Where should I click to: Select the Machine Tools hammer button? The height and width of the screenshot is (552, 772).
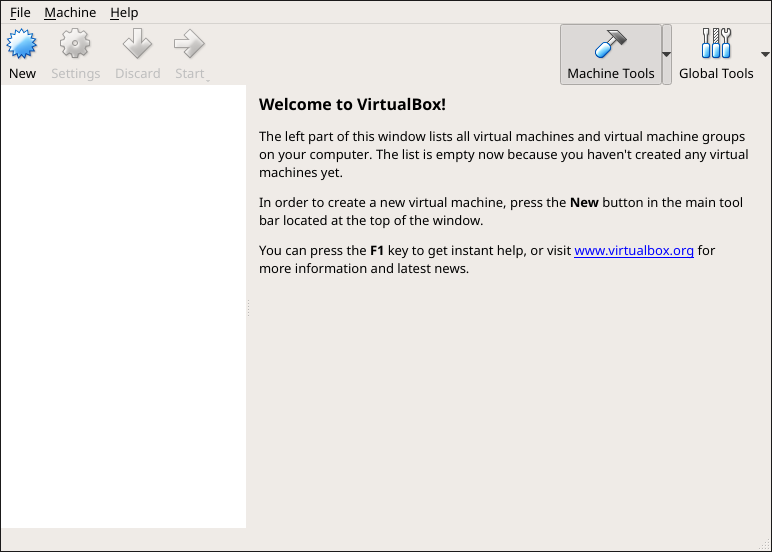coord(610,54)
